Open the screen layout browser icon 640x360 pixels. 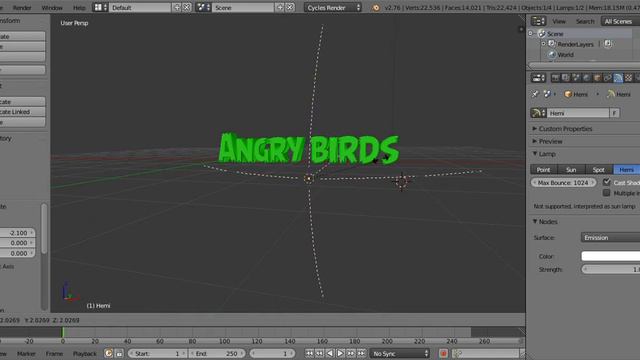coord(100,7)
